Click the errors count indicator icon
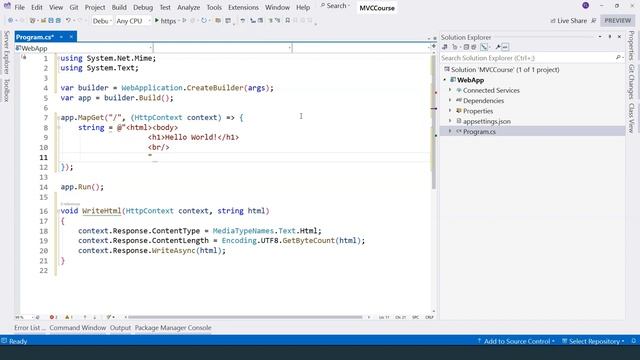 coord(53,317)
